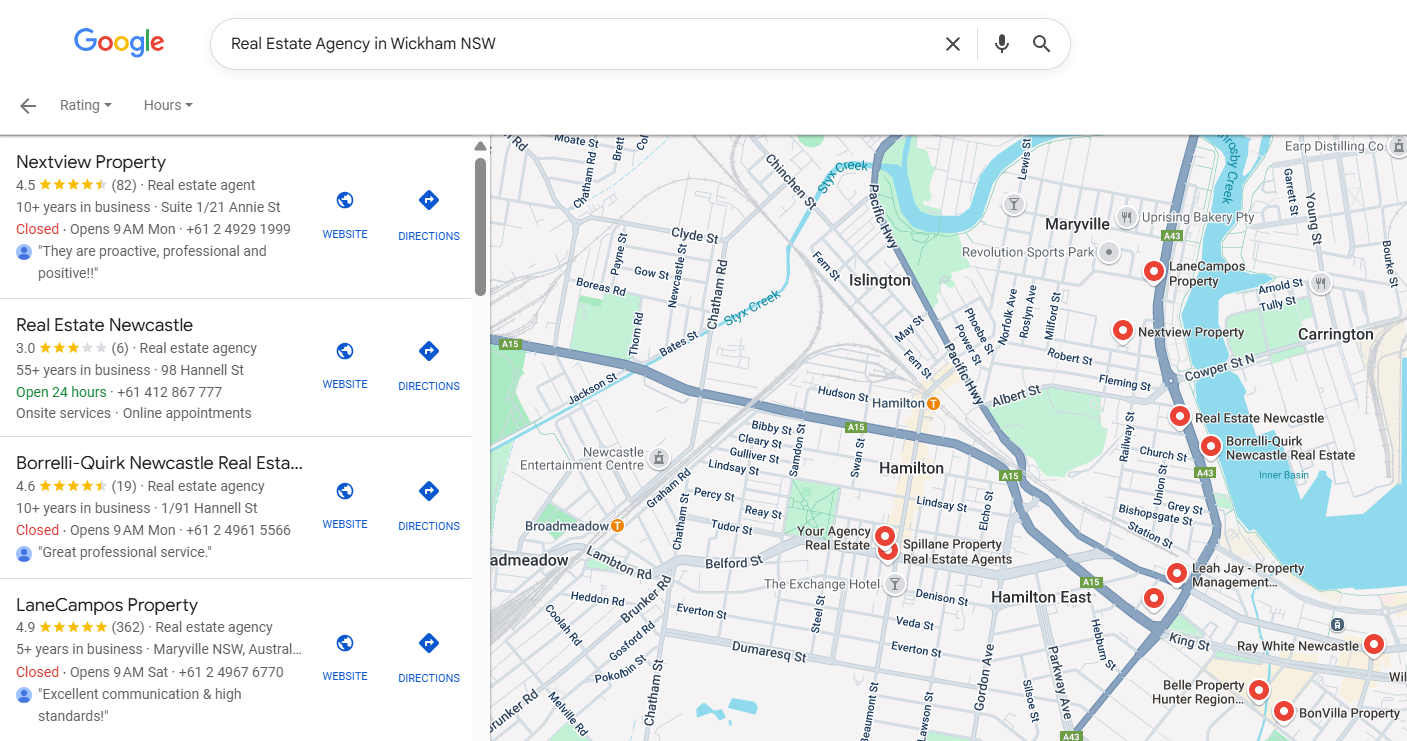Screen dimensions: 1407x741
Task: Click the review "Excellent communication & high standards!"
Action: (140, 705)
